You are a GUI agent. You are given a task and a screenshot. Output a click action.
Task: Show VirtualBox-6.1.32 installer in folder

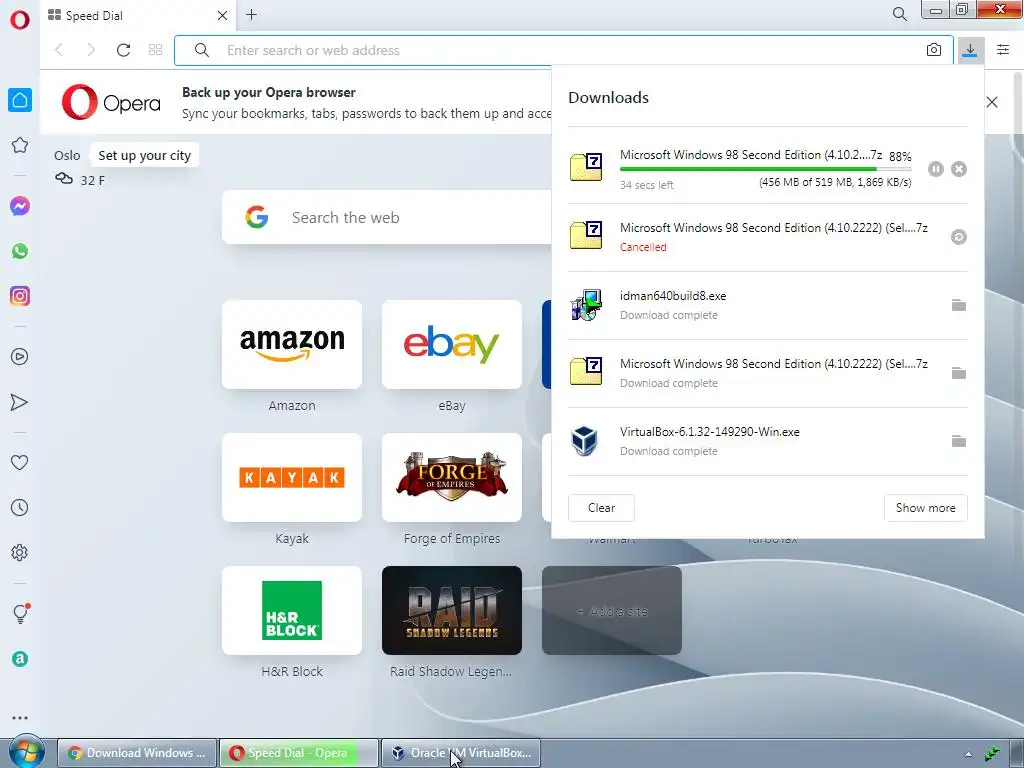959,441
